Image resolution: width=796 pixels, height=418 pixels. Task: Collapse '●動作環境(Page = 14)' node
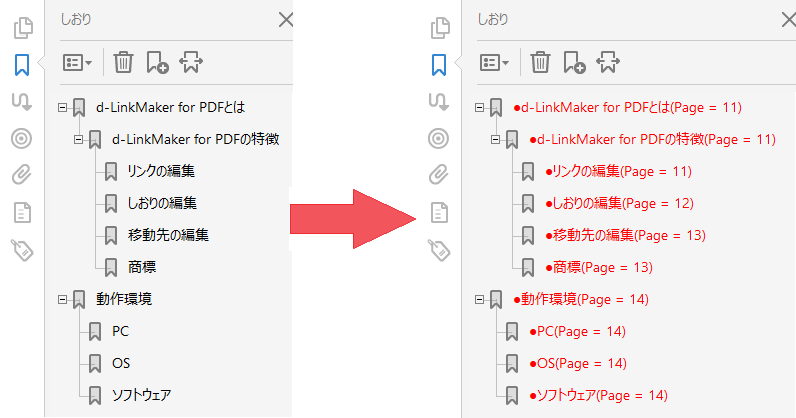coord(480,299)
